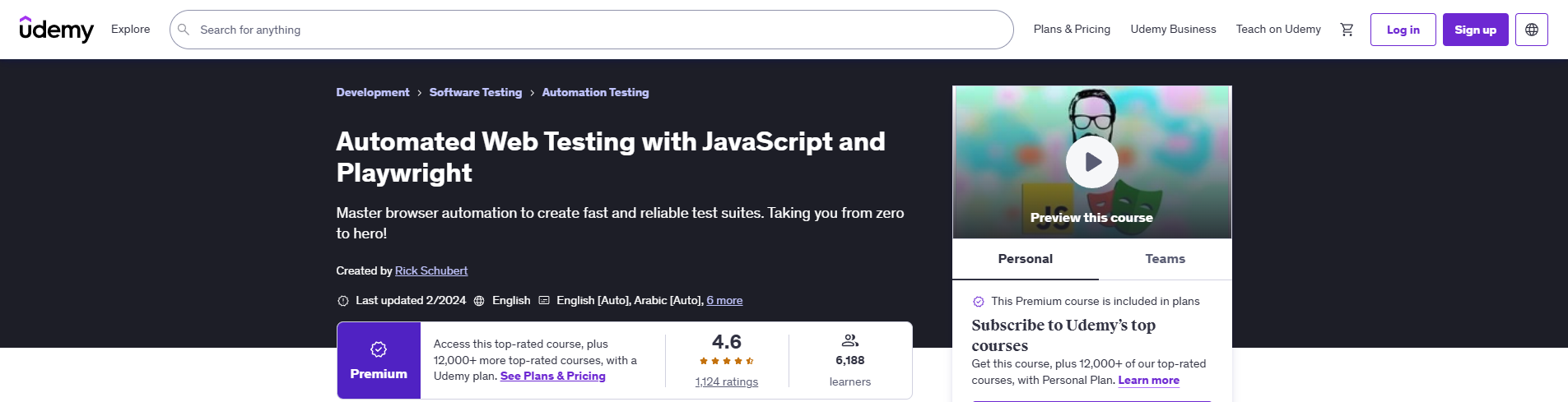1568x402 pixels.
Task: Click the Last updated 2/2024 text
Action: pos(411,300)
